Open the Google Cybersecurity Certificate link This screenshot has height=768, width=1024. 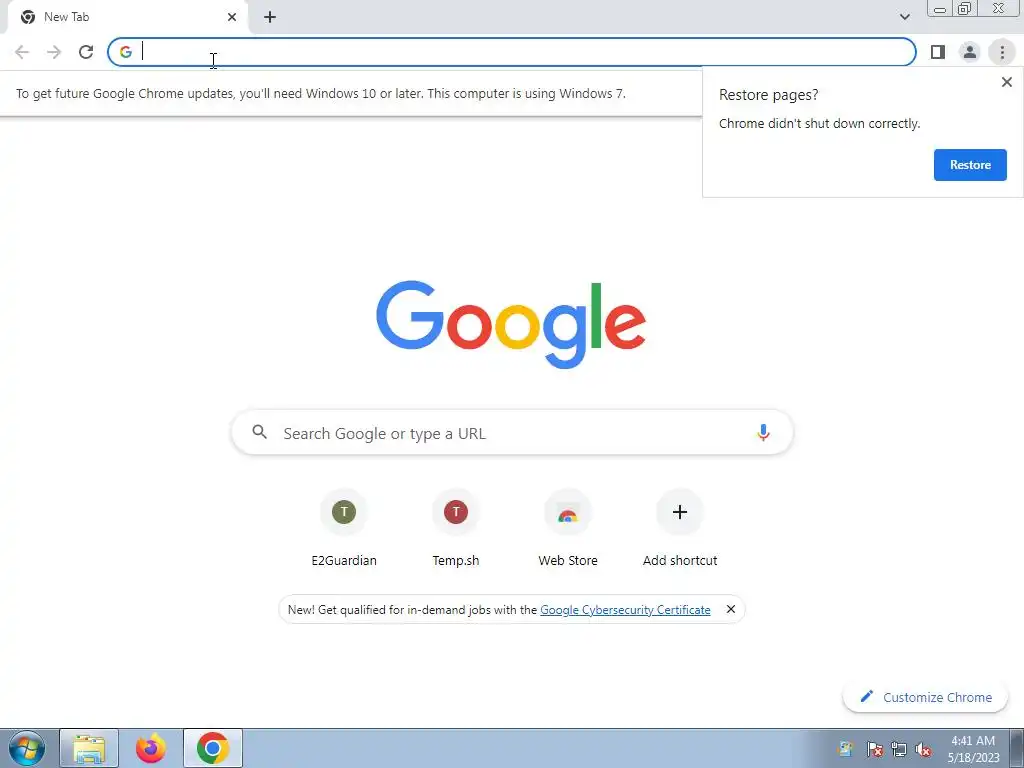625,610
